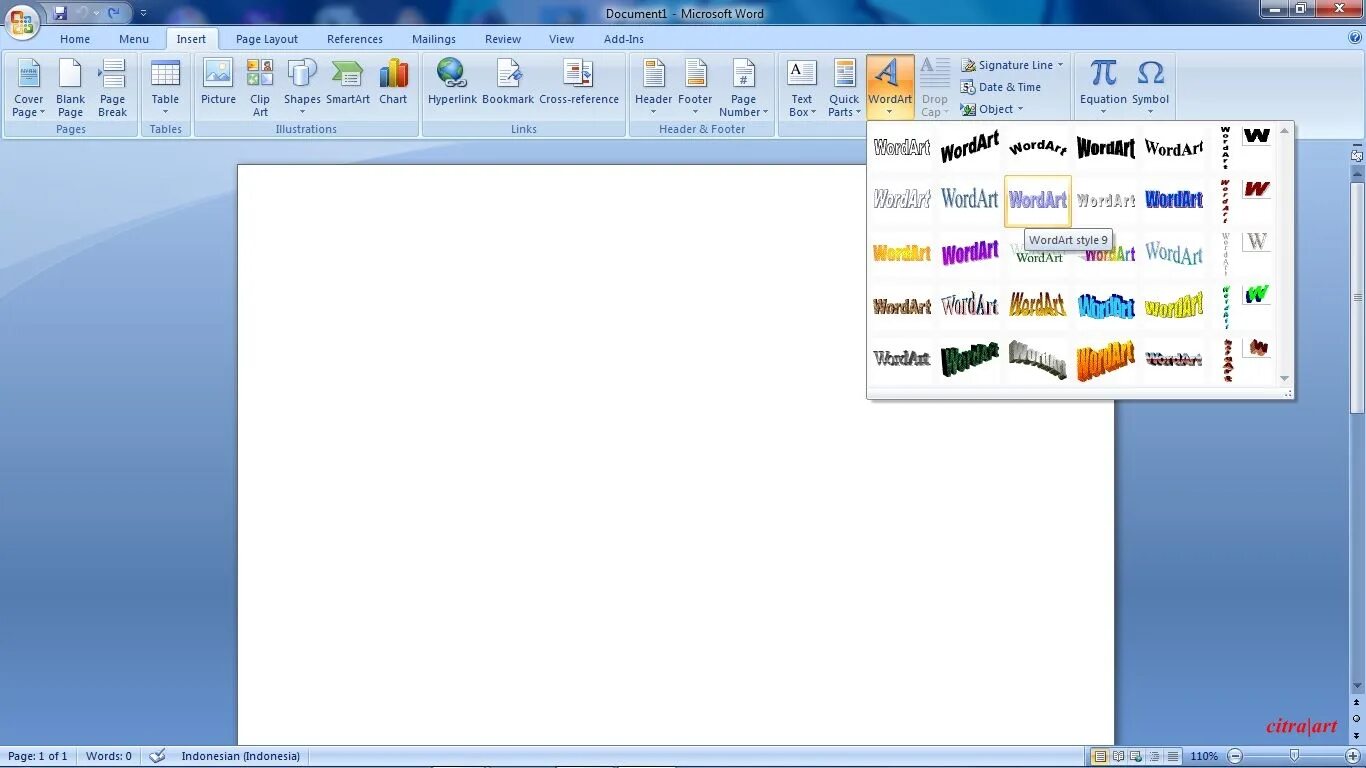
Task: Open Microsoft Word Help icon
Action: point(1355,38)
